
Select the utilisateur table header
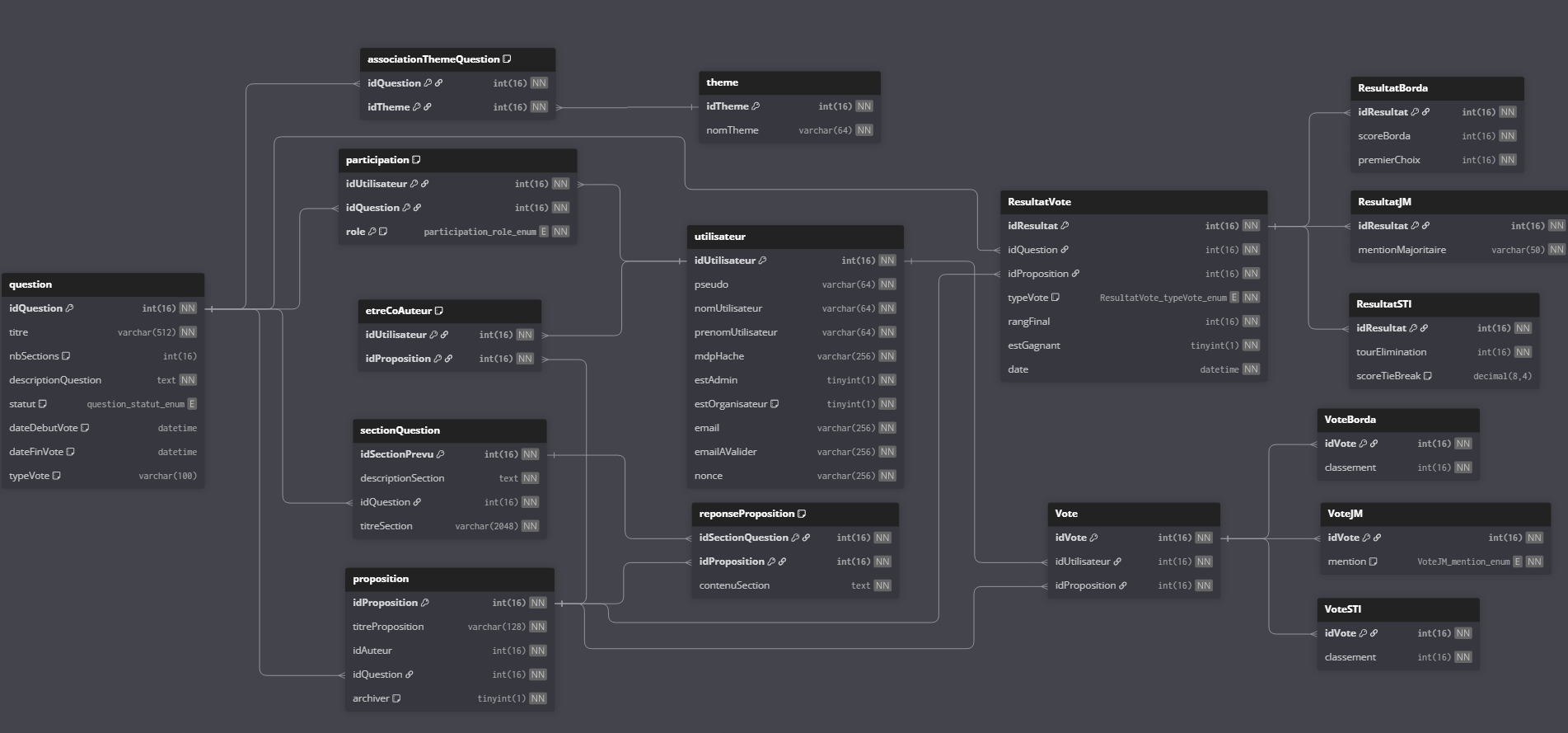pyautogui.click(x=795, y=237)
